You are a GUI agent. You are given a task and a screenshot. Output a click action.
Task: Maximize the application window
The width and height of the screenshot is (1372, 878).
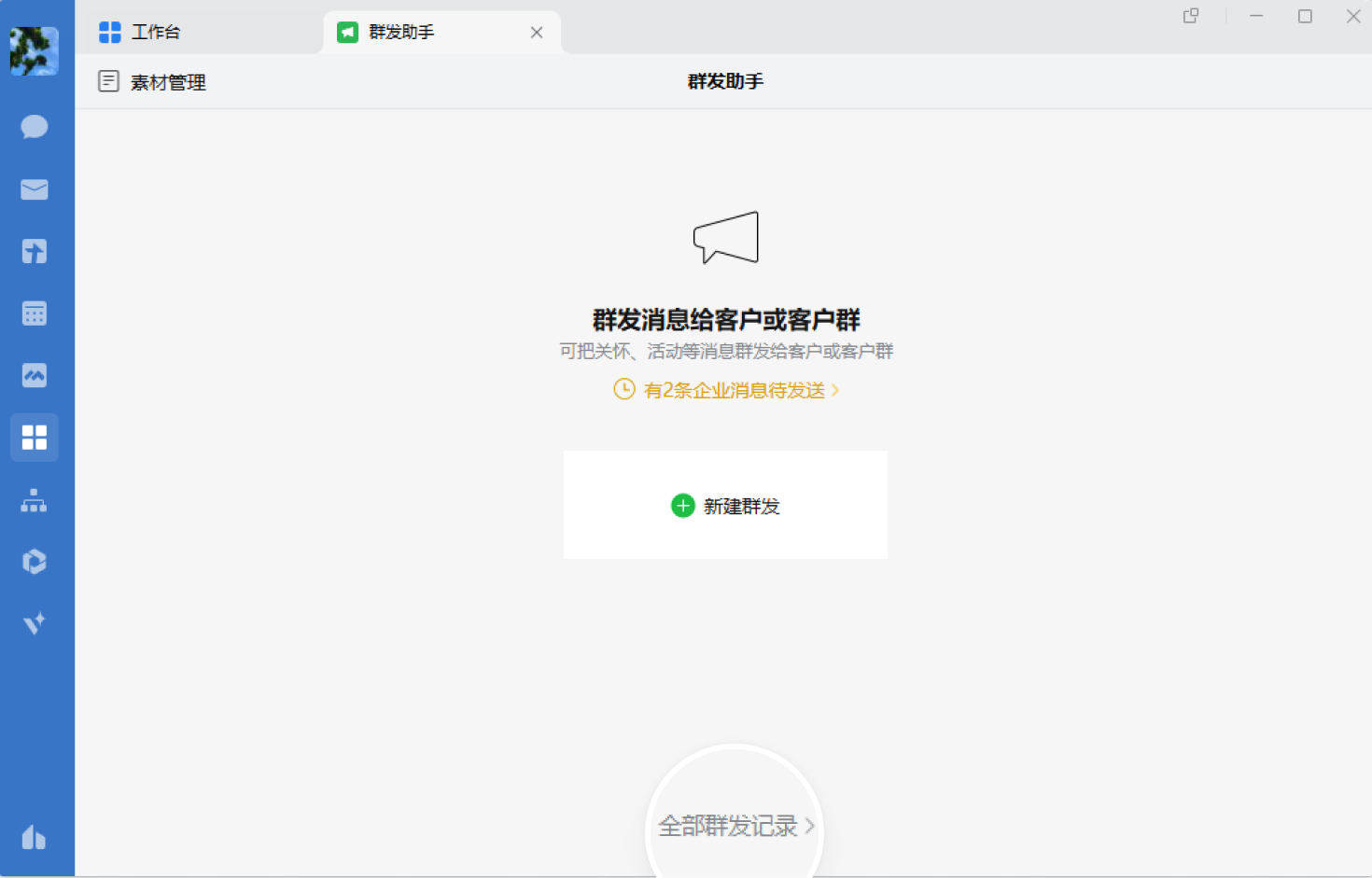click(x=1305, y=16)
